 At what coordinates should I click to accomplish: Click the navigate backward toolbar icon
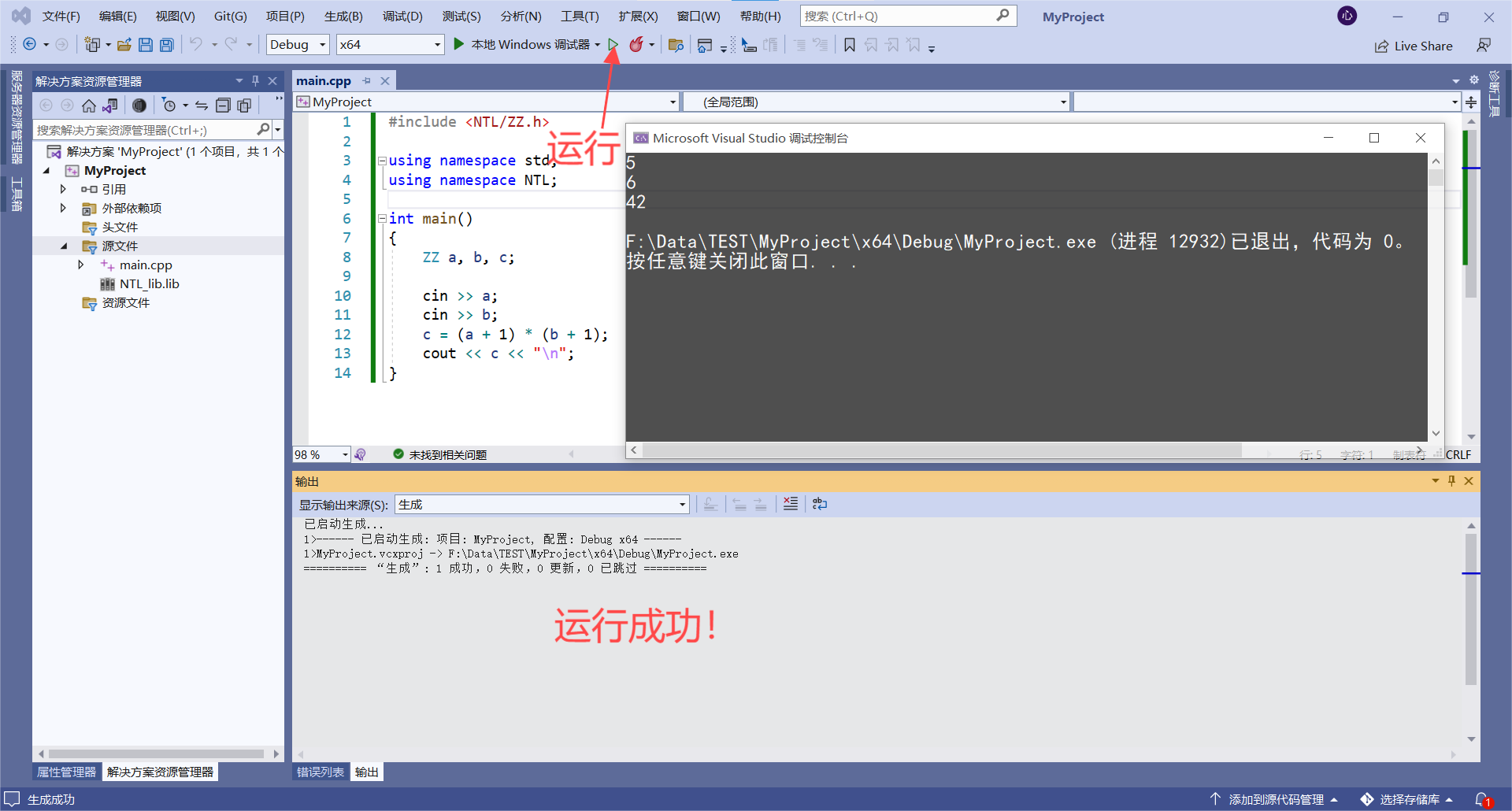(x=29, y=45)
